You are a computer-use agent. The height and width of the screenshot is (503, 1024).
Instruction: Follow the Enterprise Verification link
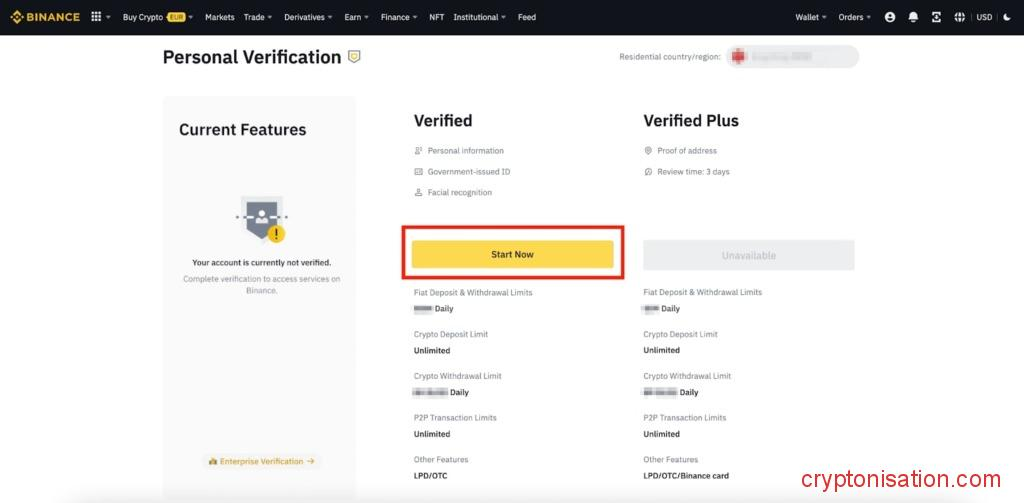261,461
